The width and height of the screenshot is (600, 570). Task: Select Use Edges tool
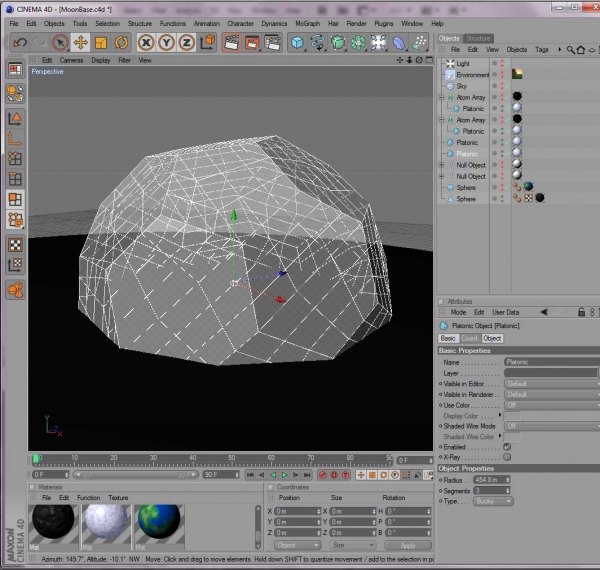(15, 179)
